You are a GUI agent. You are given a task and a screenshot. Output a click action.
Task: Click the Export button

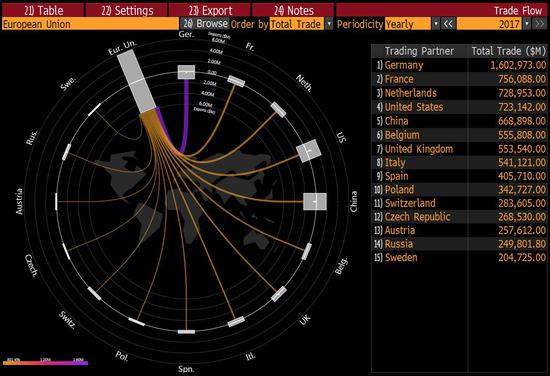[210, 10]
